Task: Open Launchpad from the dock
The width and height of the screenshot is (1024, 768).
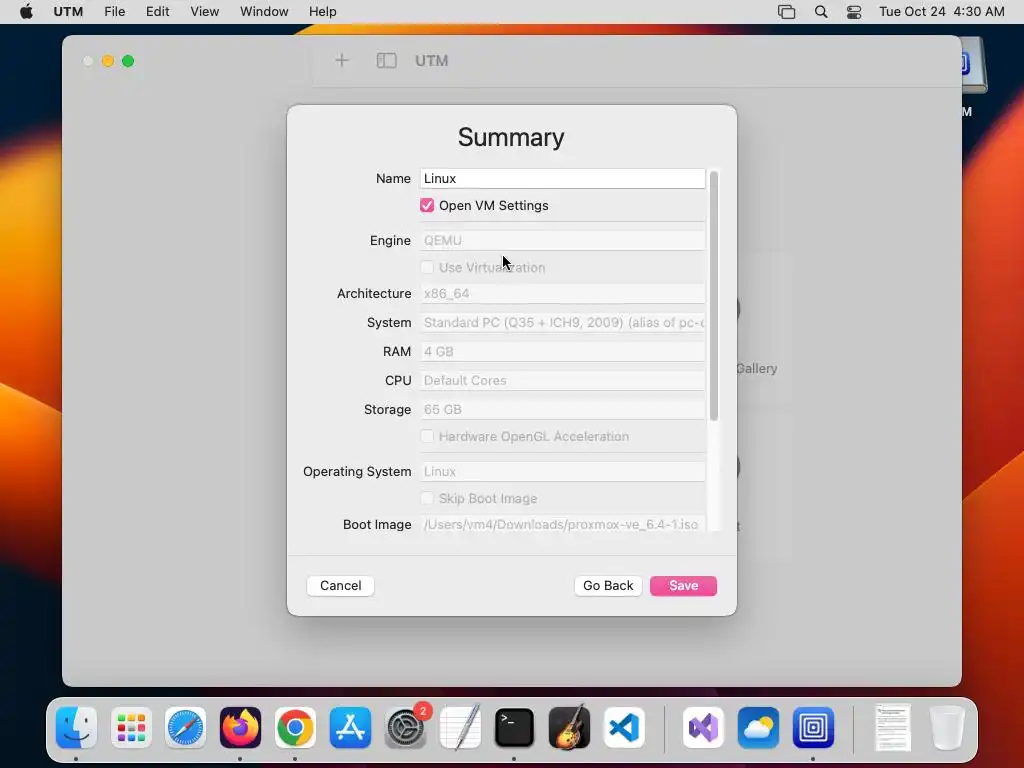Action: tap(131, 728)
